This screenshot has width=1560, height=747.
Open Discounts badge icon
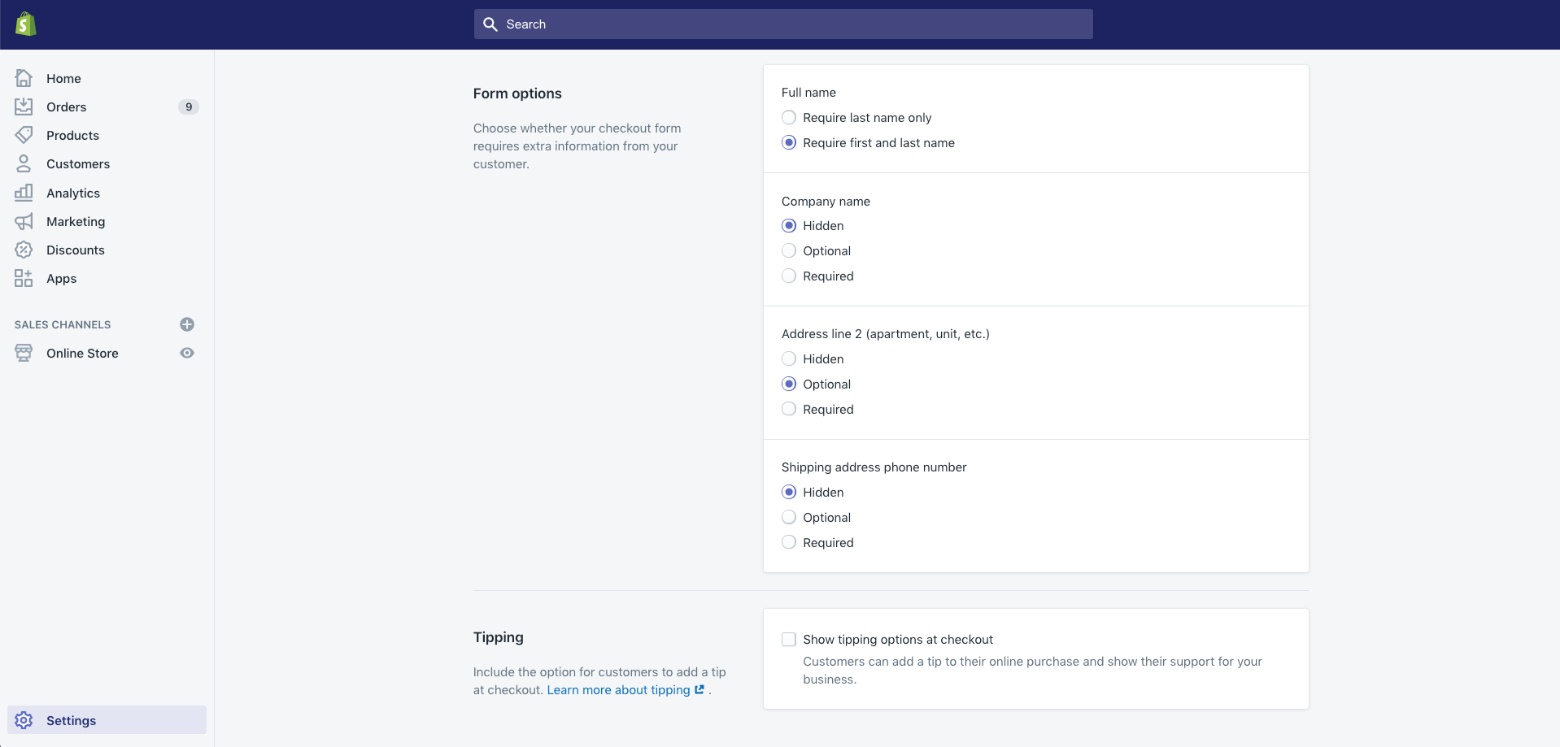pos(24,250)
